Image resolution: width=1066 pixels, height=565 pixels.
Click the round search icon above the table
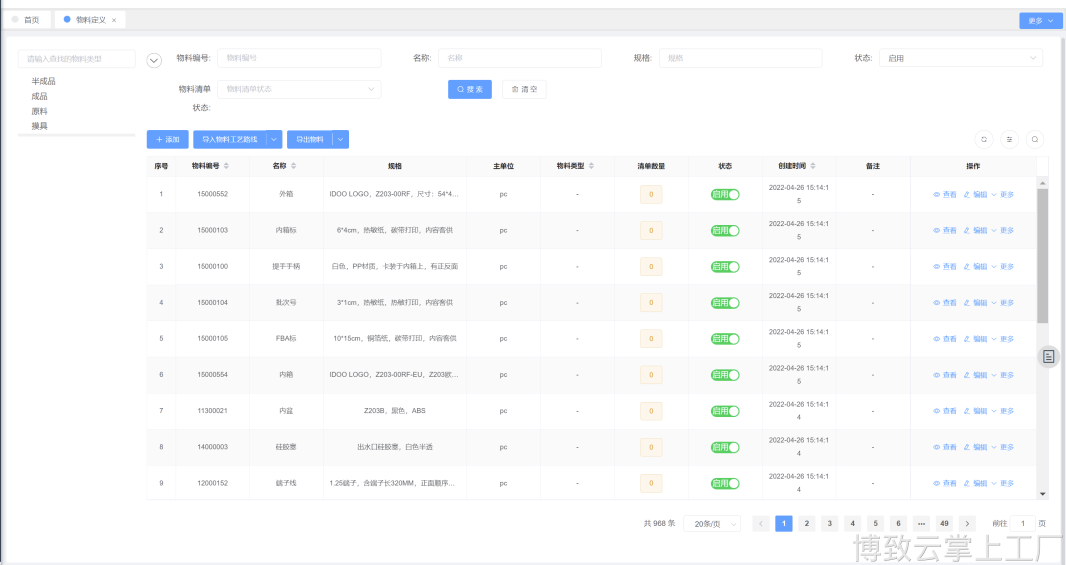tap(1035, 140)
